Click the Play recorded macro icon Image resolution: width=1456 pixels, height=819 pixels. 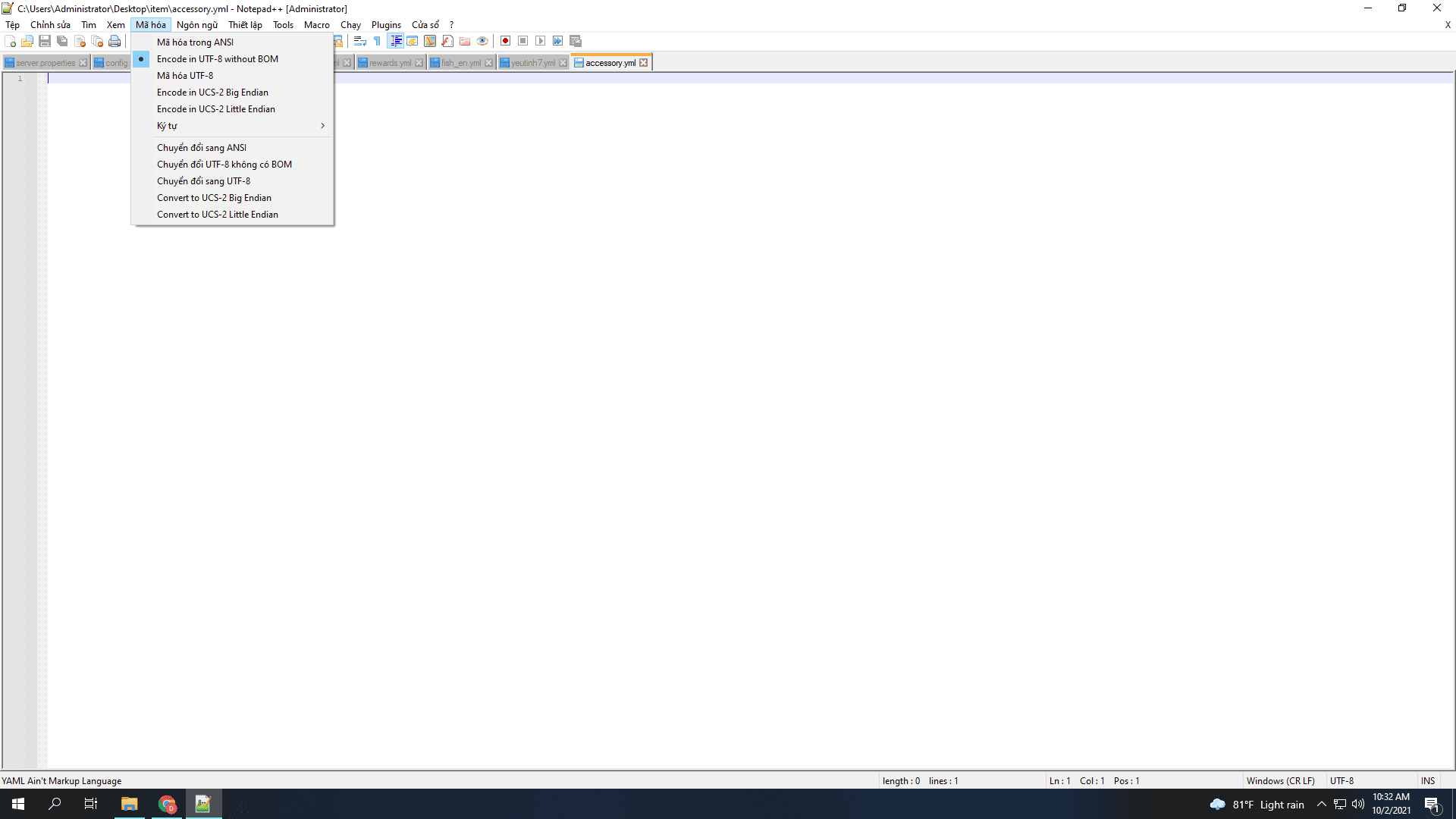pyautogui.click(x=541, y=41)
